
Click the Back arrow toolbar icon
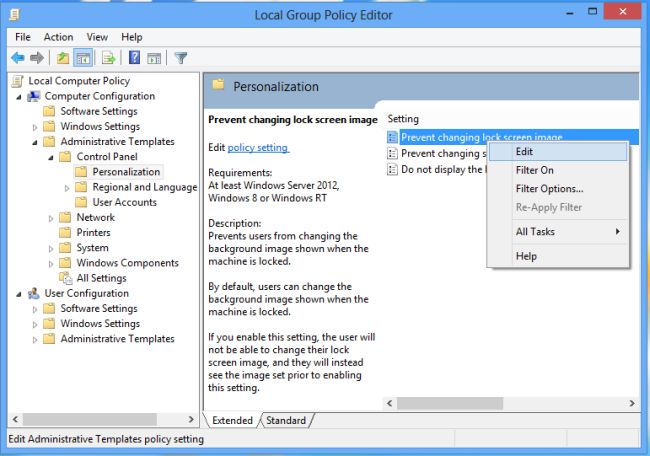click(x=17, y=58)
